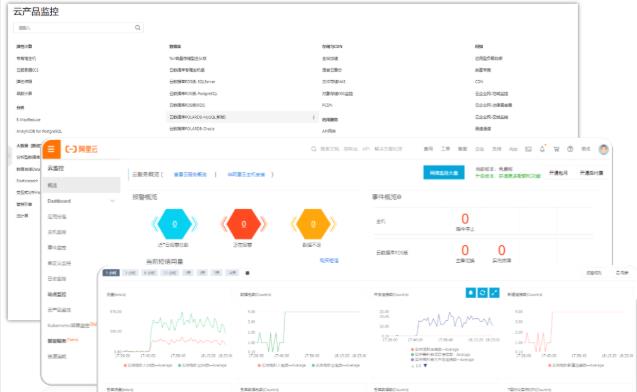Expand the Dashboard chevron in the left sidebar

click(113, 201)
